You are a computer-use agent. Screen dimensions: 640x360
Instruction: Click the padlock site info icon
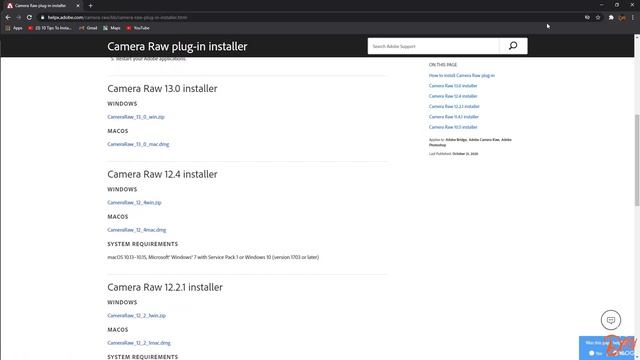click(42, 18)
